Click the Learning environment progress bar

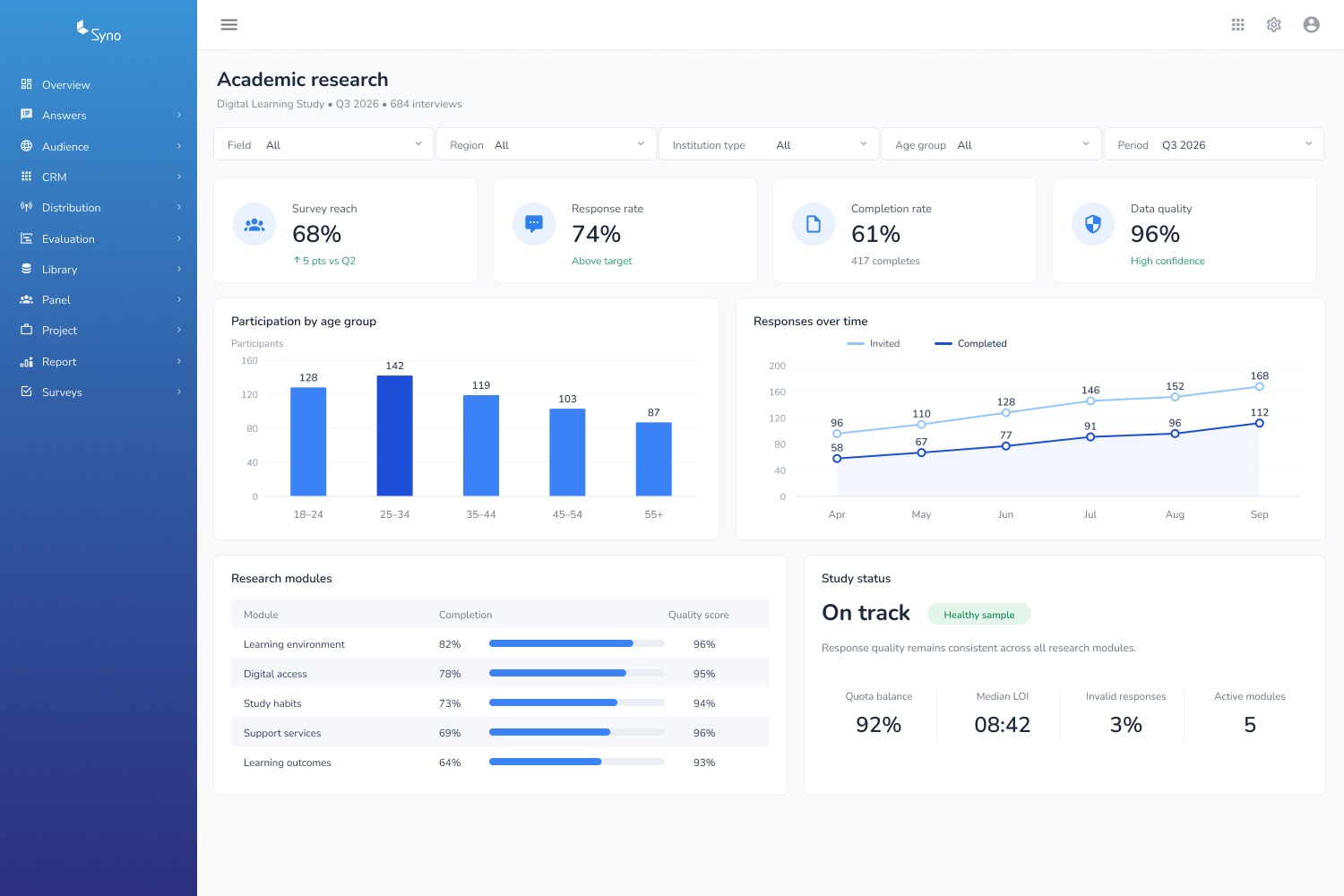(577, 643)
